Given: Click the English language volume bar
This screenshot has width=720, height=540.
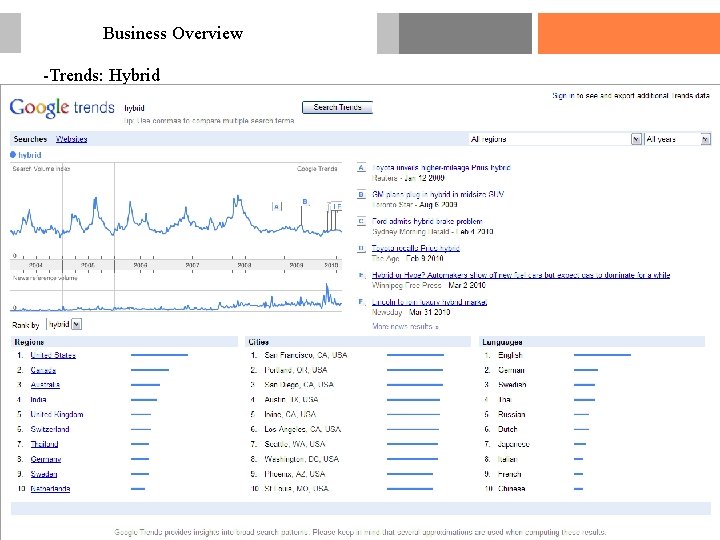Looking at the screenshot, I should click(x=602, y=355).
